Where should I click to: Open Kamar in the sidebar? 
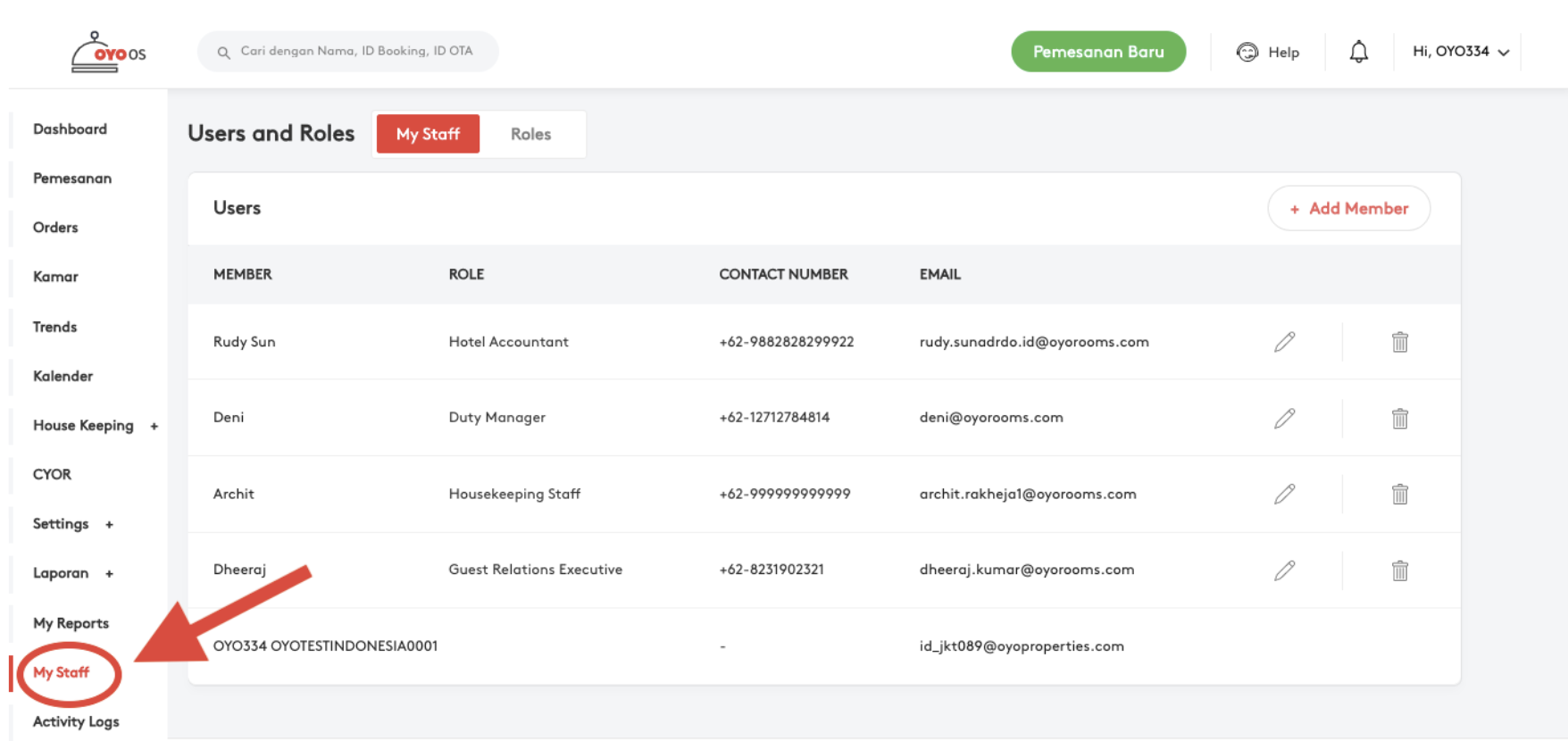[55, 277]
